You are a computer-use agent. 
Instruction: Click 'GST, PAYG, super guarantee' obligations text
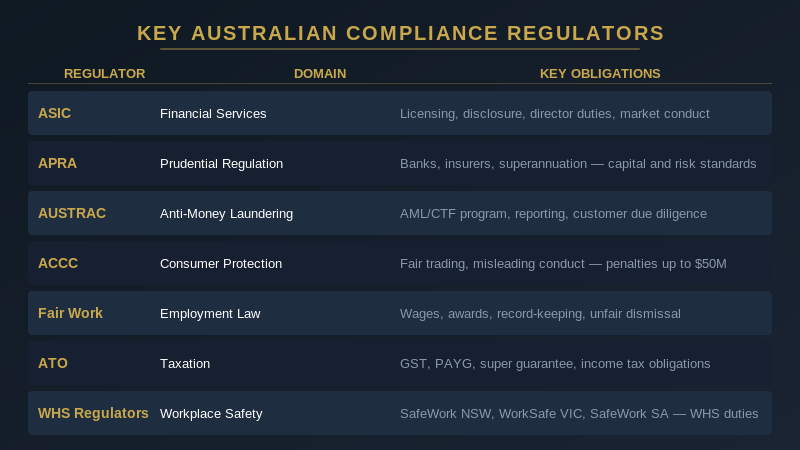click(555, 363)
